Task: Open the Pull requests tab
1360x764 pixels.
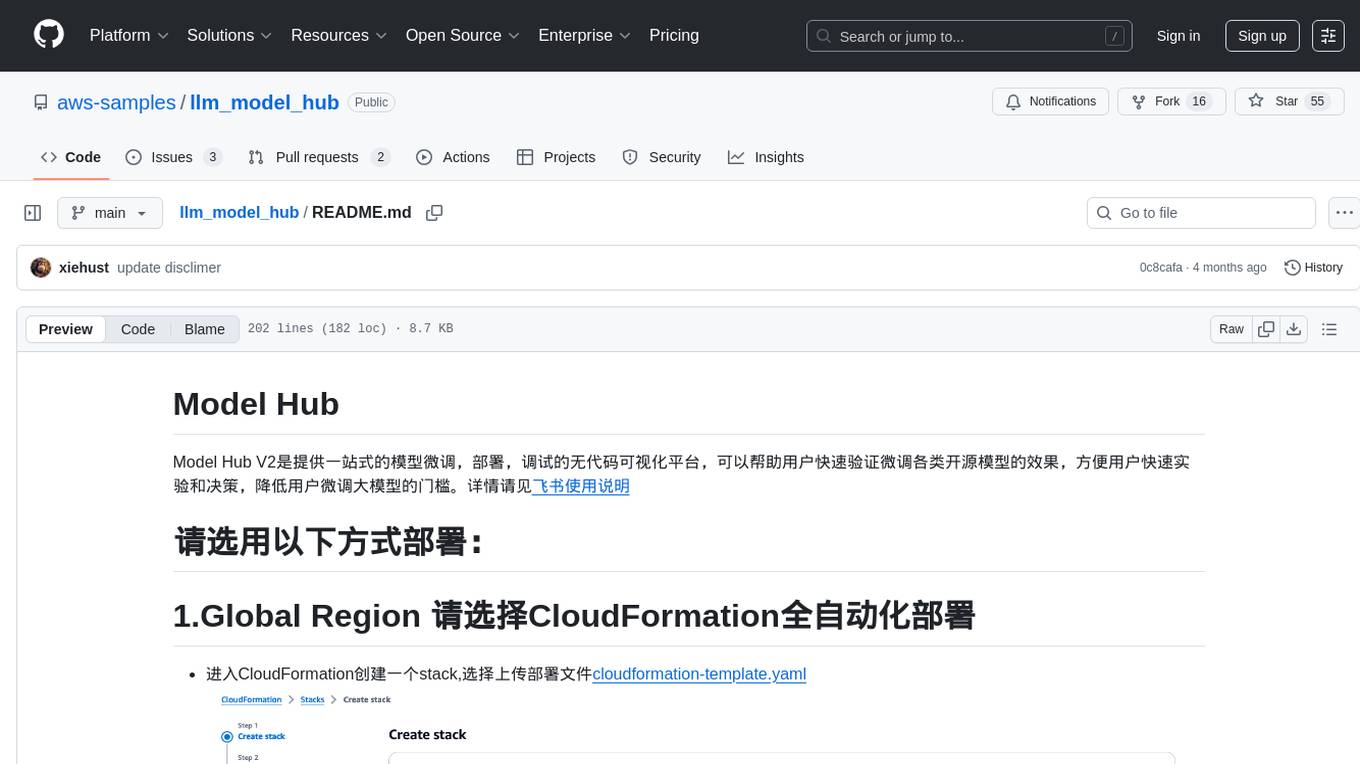Action: [x=319, y=157]
